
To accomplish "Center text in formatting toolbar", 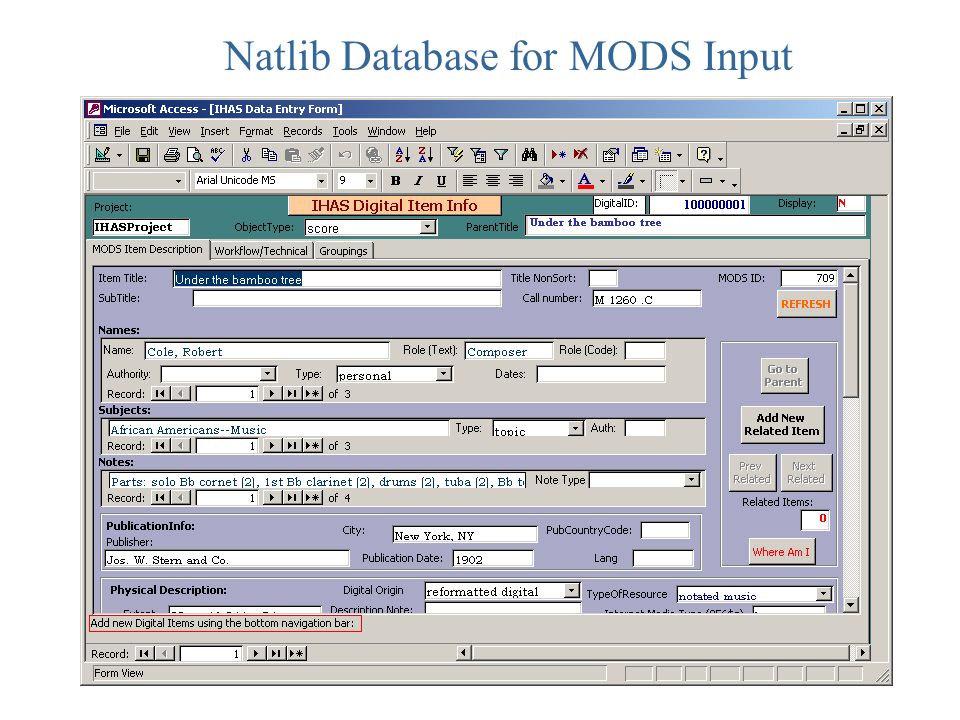I will point(492,181).
